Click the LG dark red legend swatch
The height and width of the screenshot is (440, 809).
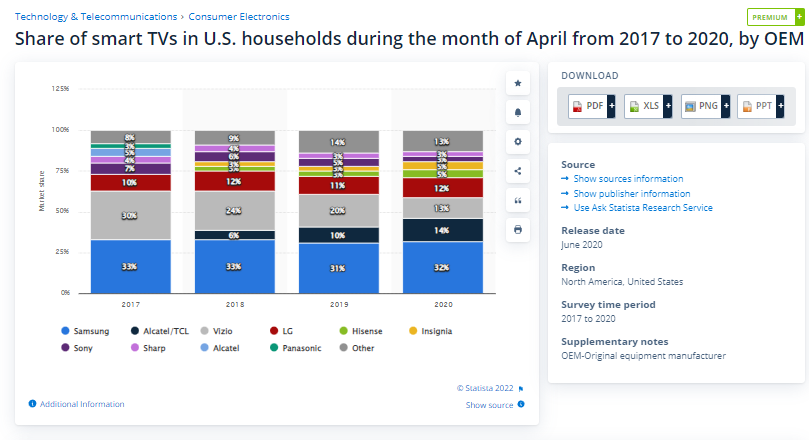(273, 330)
